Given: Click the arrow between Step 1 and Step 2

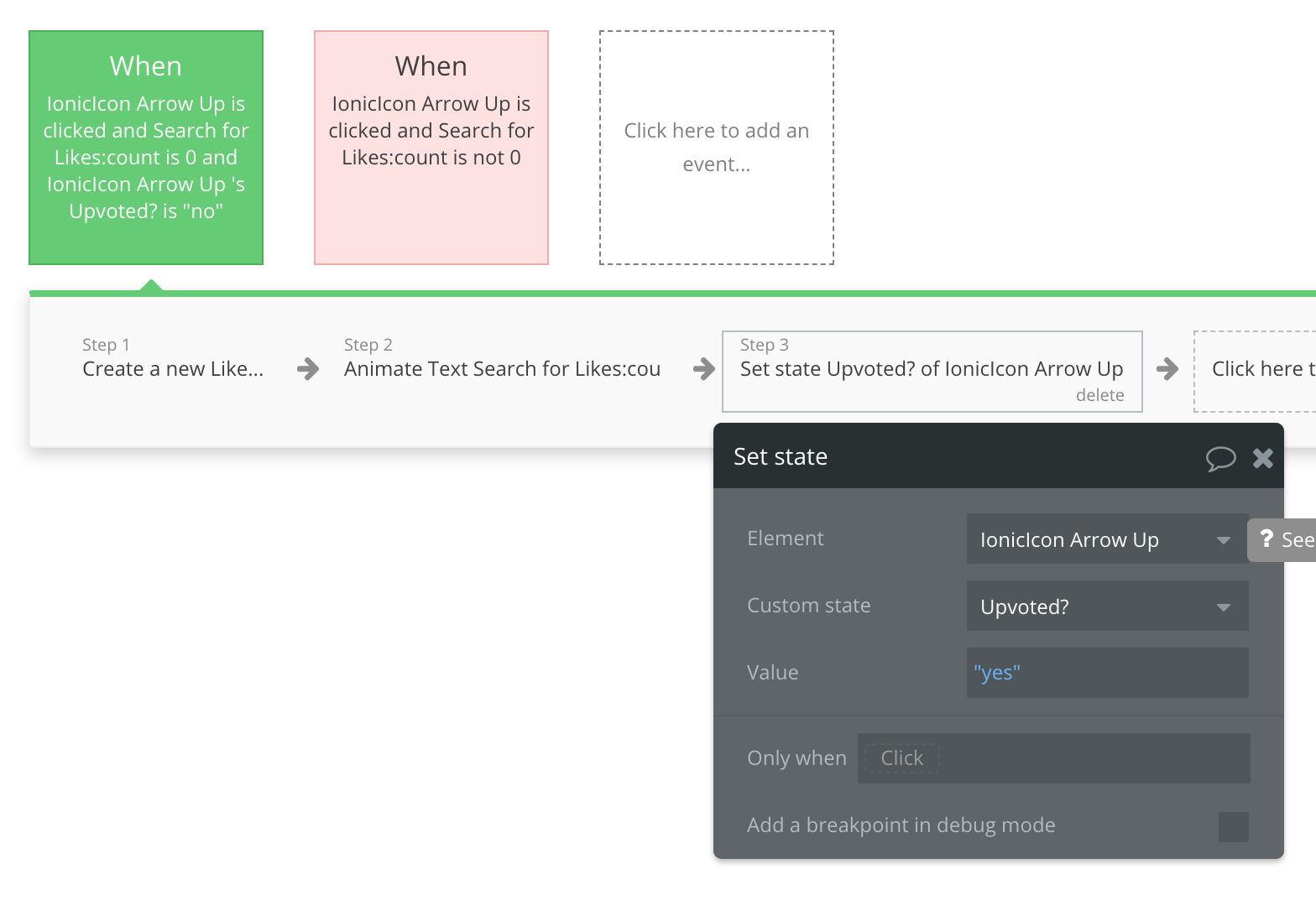Looking at the screenshot, I should (308, 369).
